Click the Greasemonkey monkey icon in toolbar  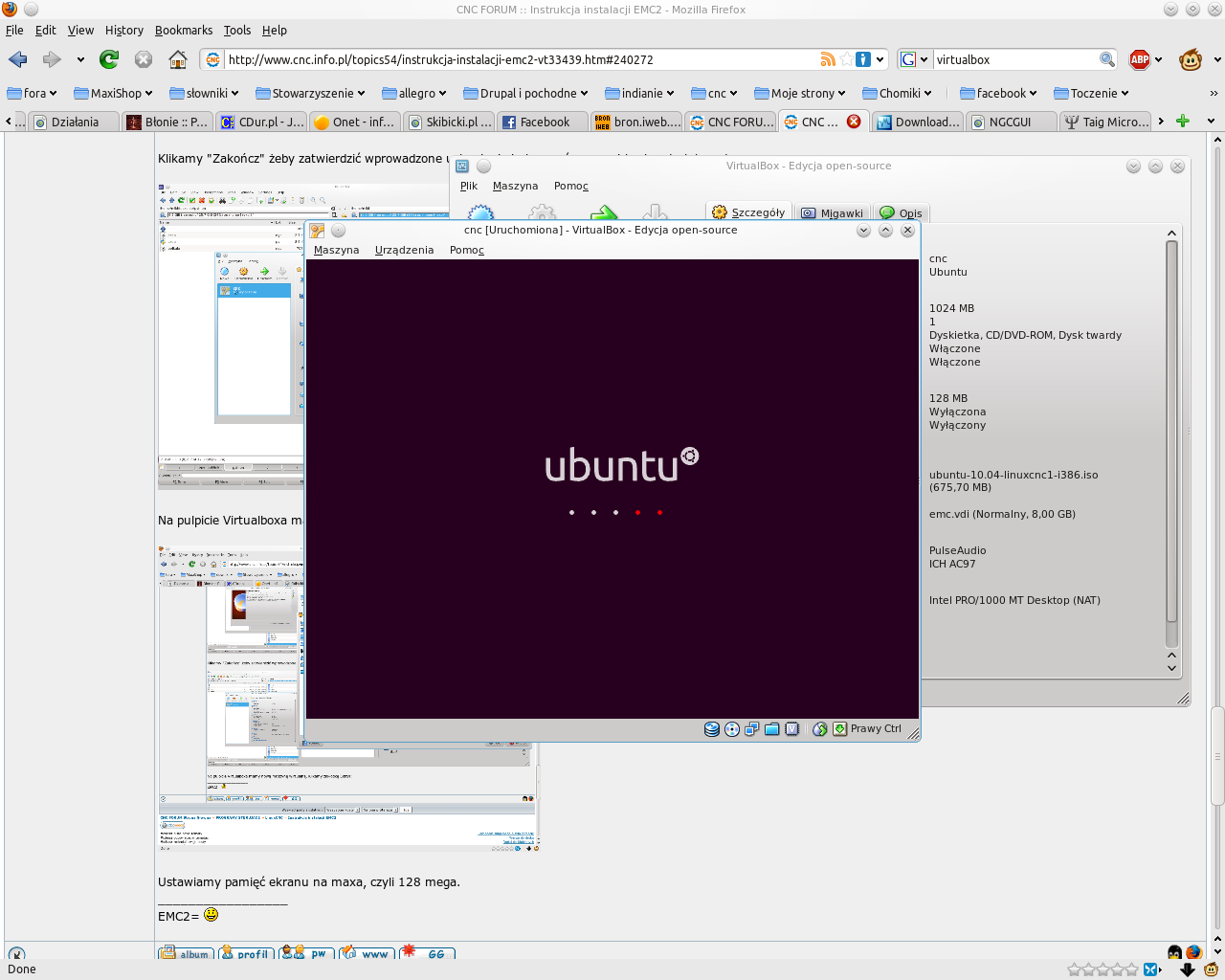click(x=1191, y=59)
